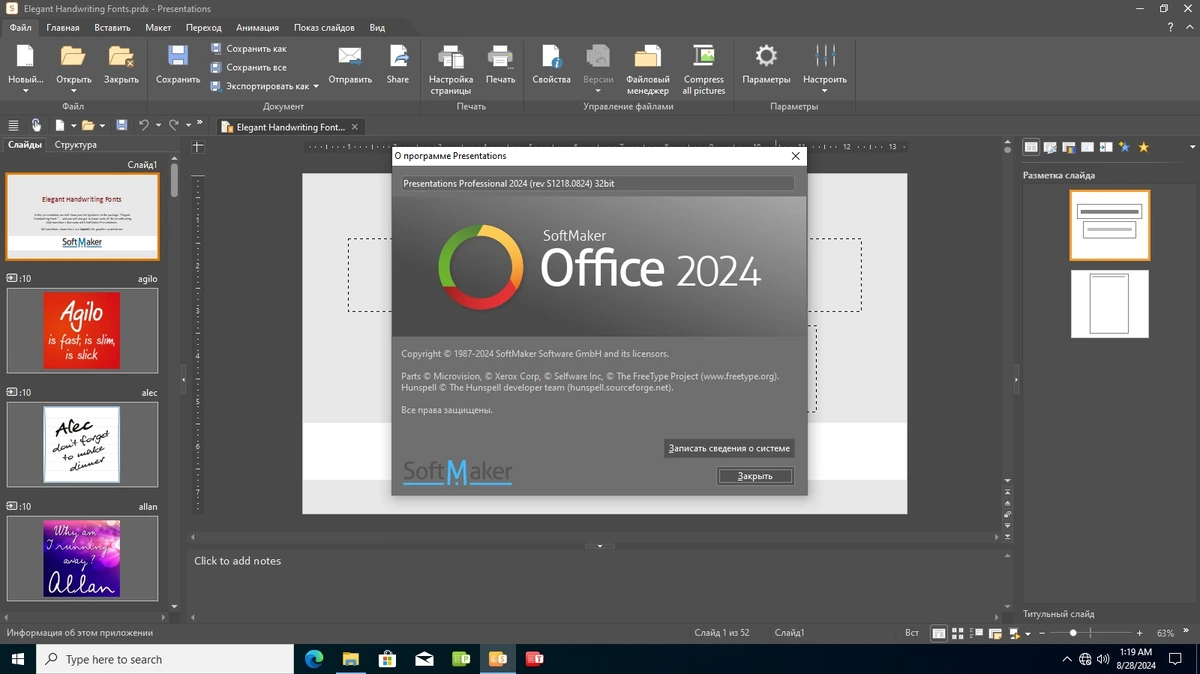The width and height of the screenshot is (1200, 674).
Task: Select the Слайд1 thumbnail
Action: pyautogui.click(x=83, y=217)
